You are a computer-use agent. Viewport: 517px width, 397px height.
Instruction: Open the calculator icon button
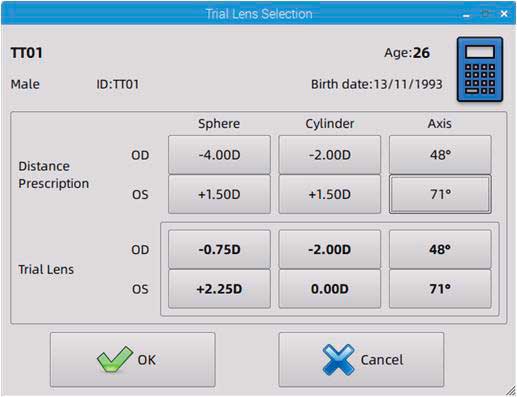point(480,69)
